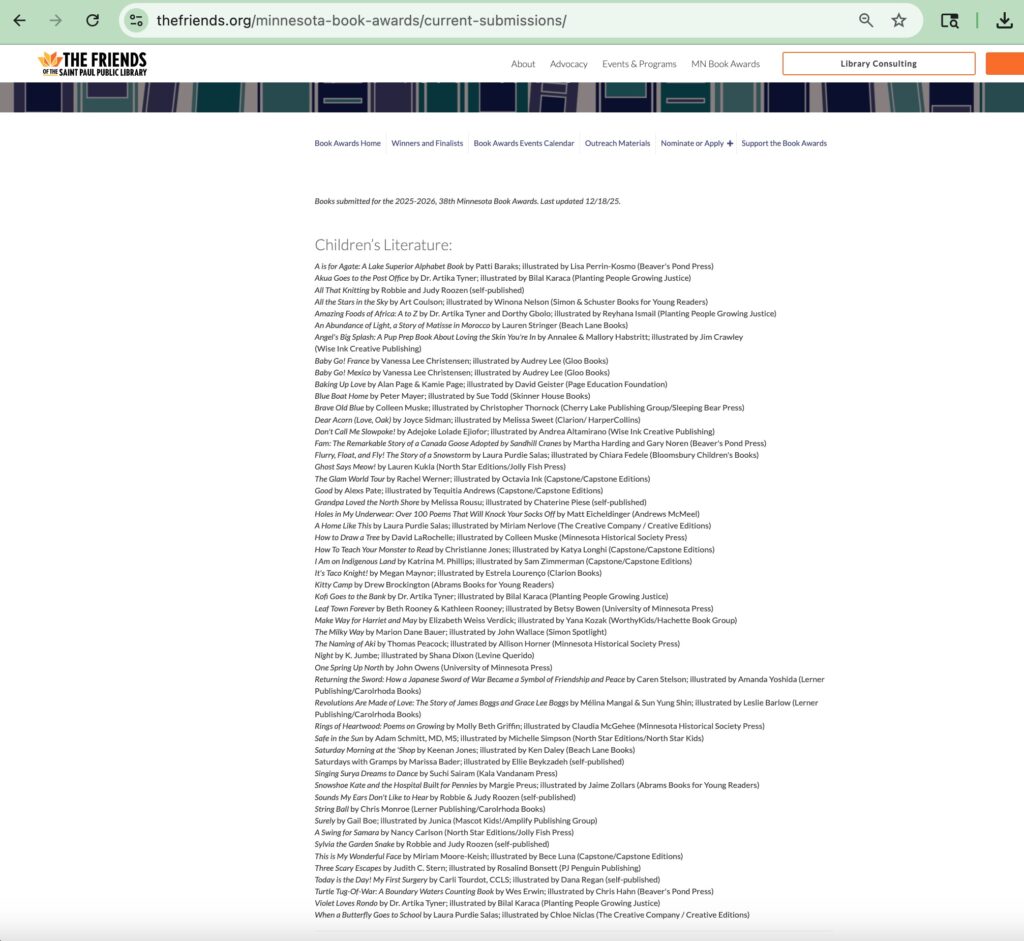
Task: Go to Book Awards Home link
Action: 347,144
